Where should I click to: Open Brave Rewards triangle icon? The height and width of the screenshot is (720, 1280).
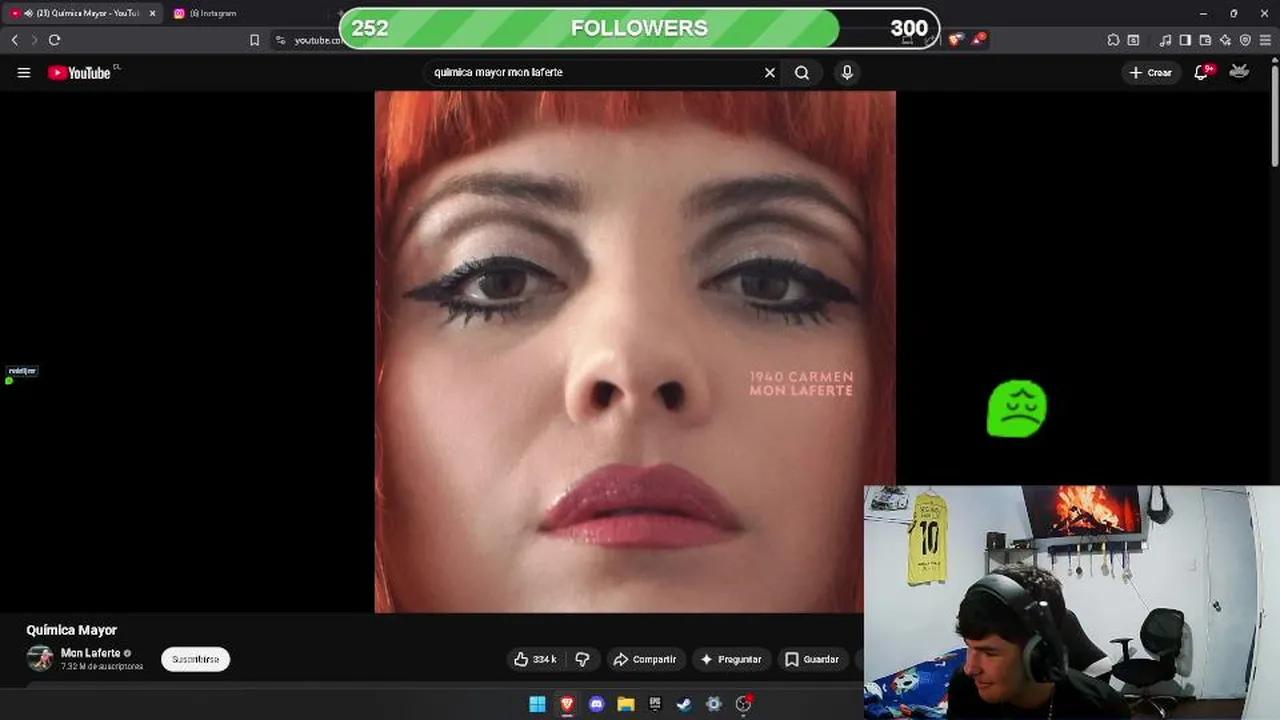(x=979, y=39)
